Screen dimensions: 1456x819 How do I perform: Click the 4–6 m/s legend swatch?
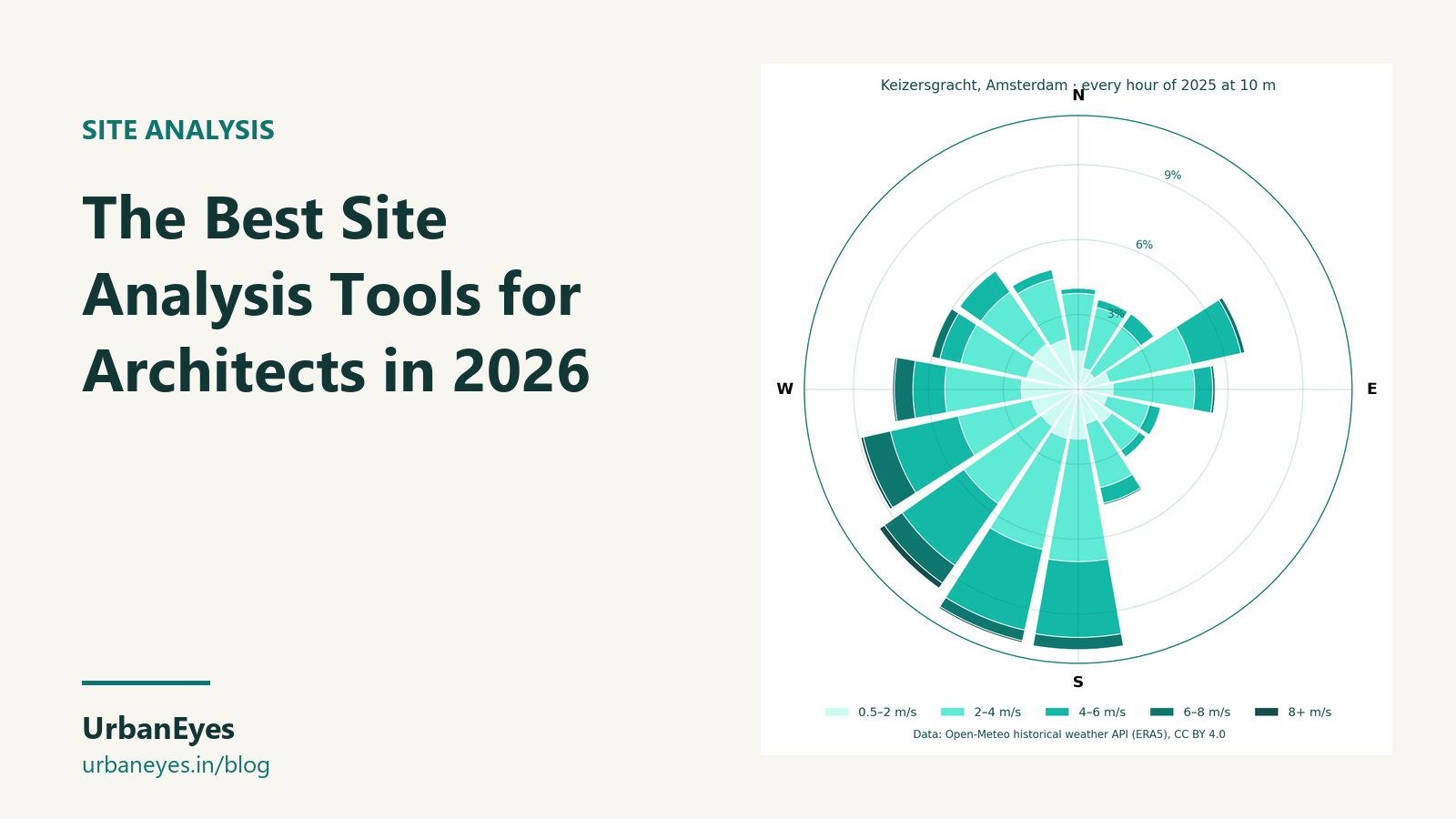1057,713
